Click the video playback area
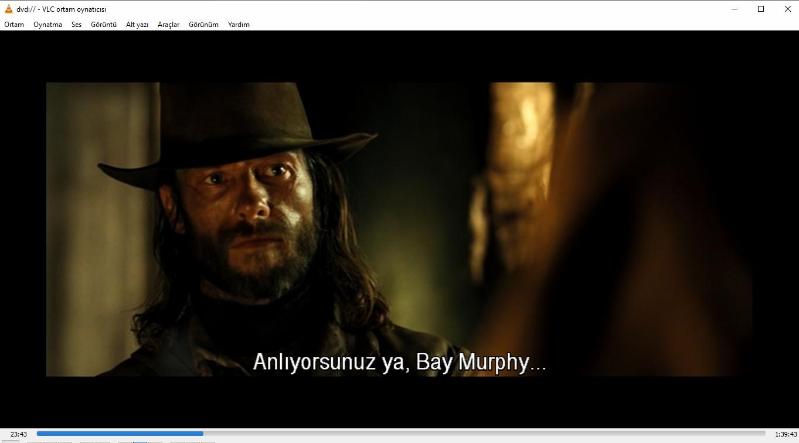Viewport: 799px width, 443px height. 400,229
